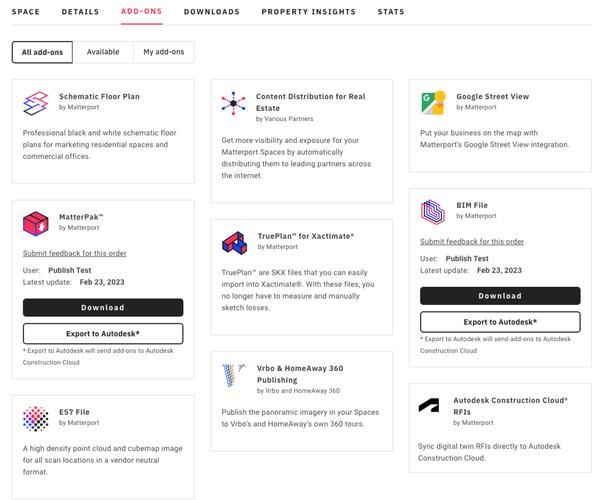611x500 pixels.
Task: Click the MatterPak red box icon
Action: pyautogui.click(x=35, y=224)
